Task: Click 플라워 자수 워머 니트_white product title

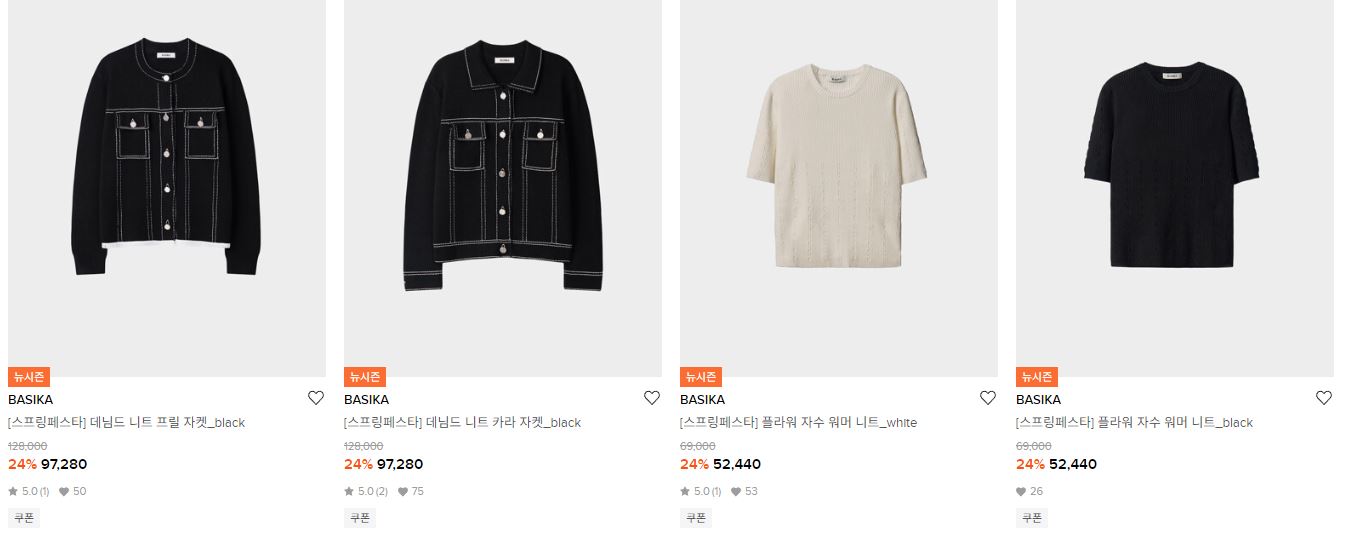Action: pyautogui.click(x=798, y=423)
